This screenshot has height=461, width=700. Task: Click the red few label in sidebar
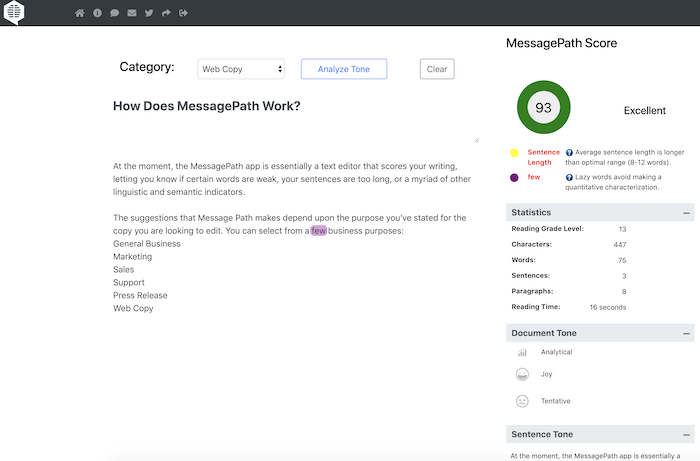pos(533,177)
